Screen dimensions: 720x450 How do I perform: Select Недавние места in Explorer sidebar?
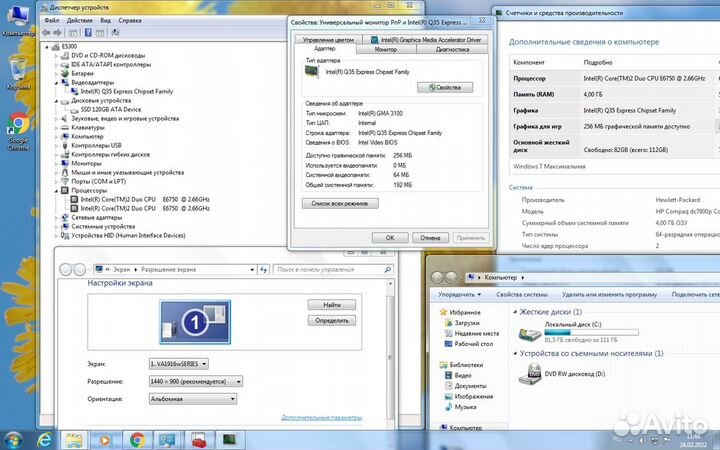coord(477,333)
